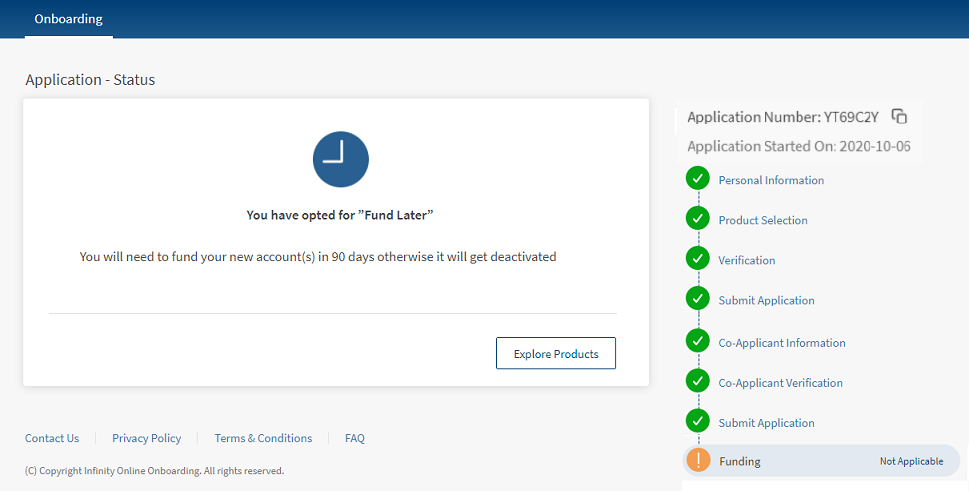
Task: Click green checkmark beside Personal Information
Action: tap(697, 178)
